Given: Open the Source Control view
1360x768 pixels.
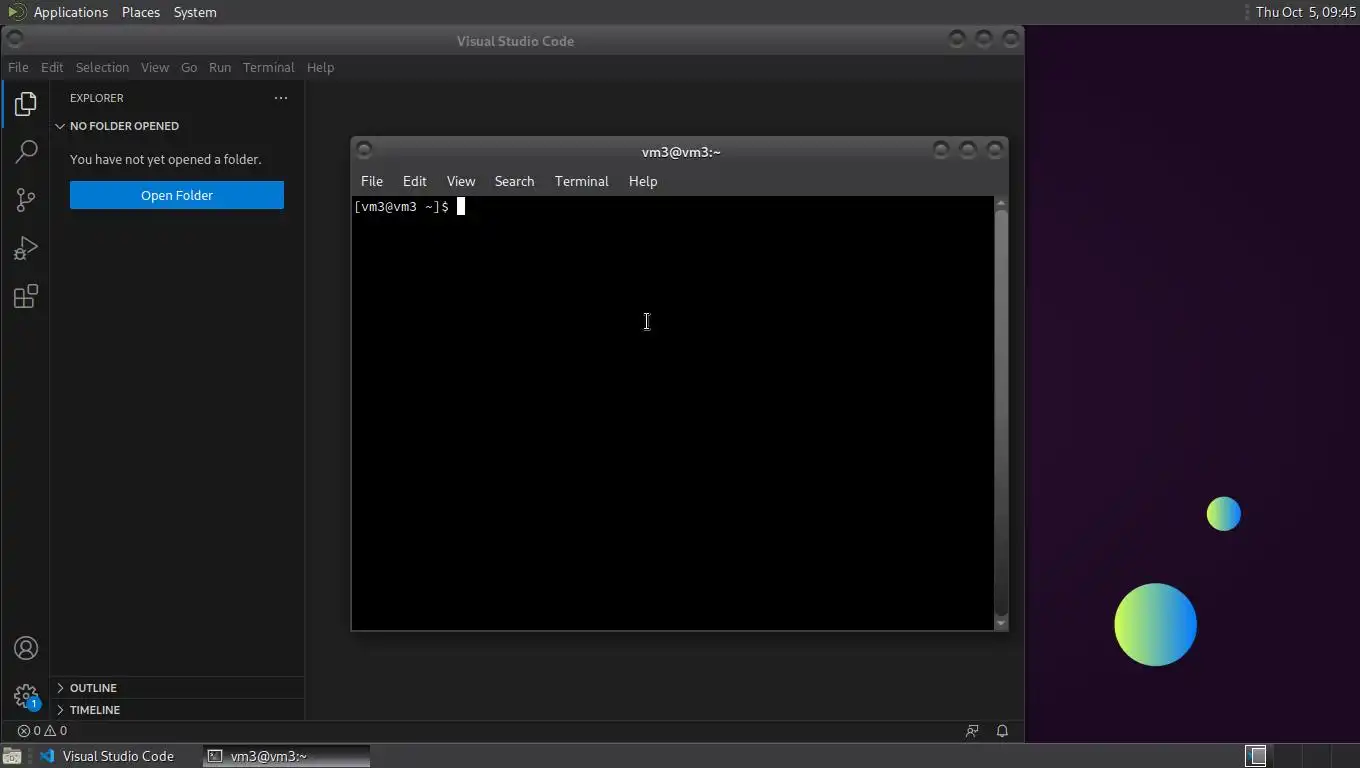Looking at the screenshot, I should click(x=26, y=200).
